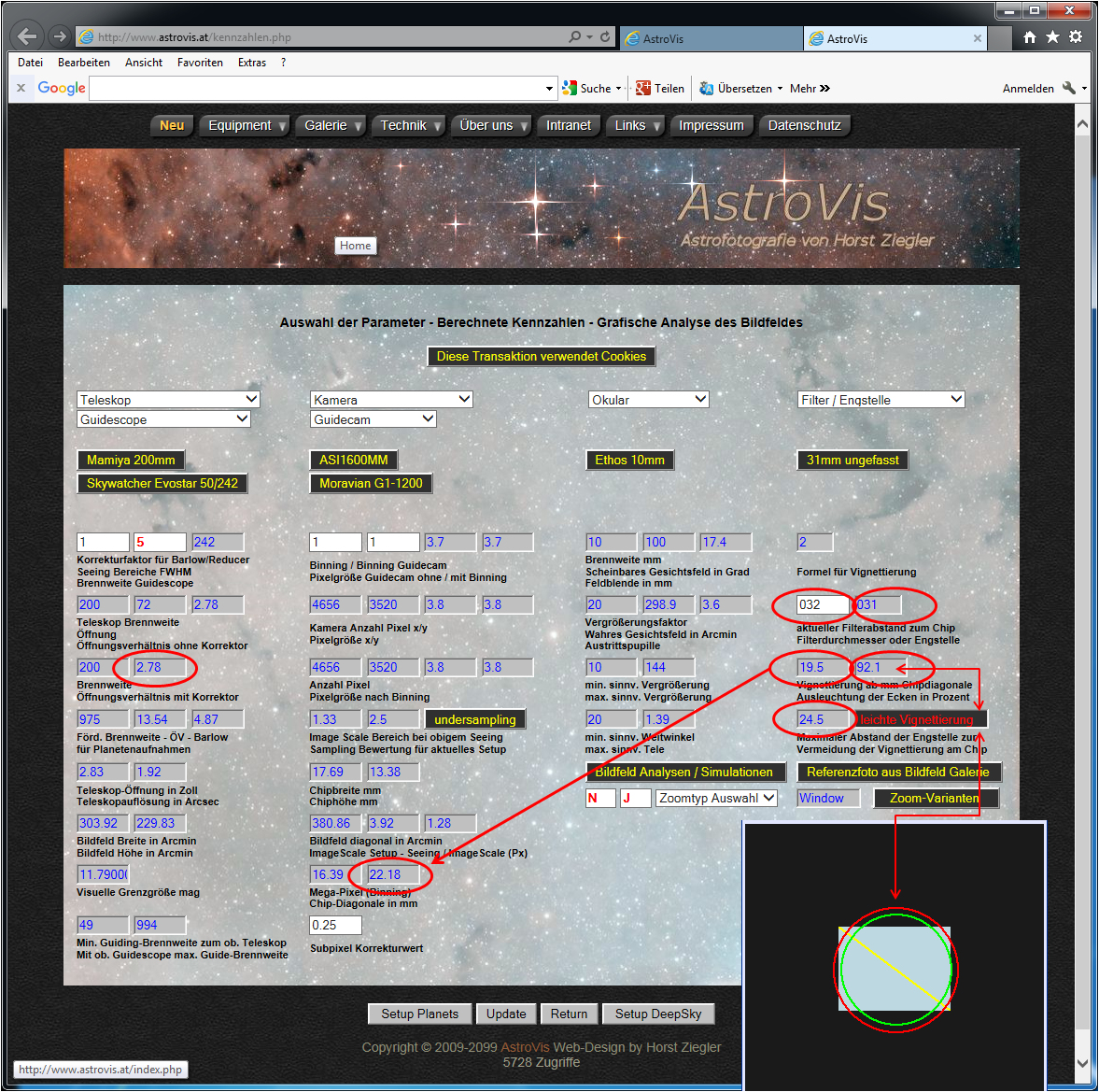Go forward using the browser forward arrow
The width and height of the screenshot is (1099, 1092).
click(x=61, y=36)
